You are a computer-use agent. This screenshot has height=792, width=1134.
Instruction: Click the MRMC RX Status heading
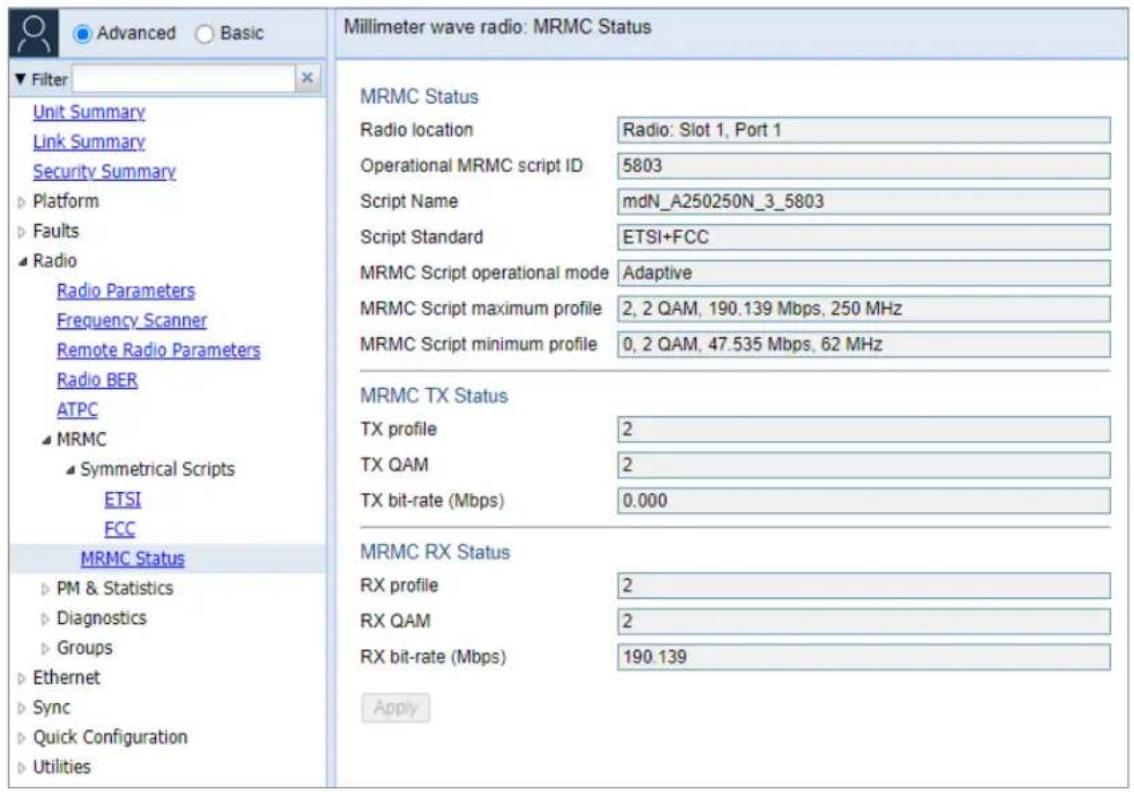coord(435,552)
